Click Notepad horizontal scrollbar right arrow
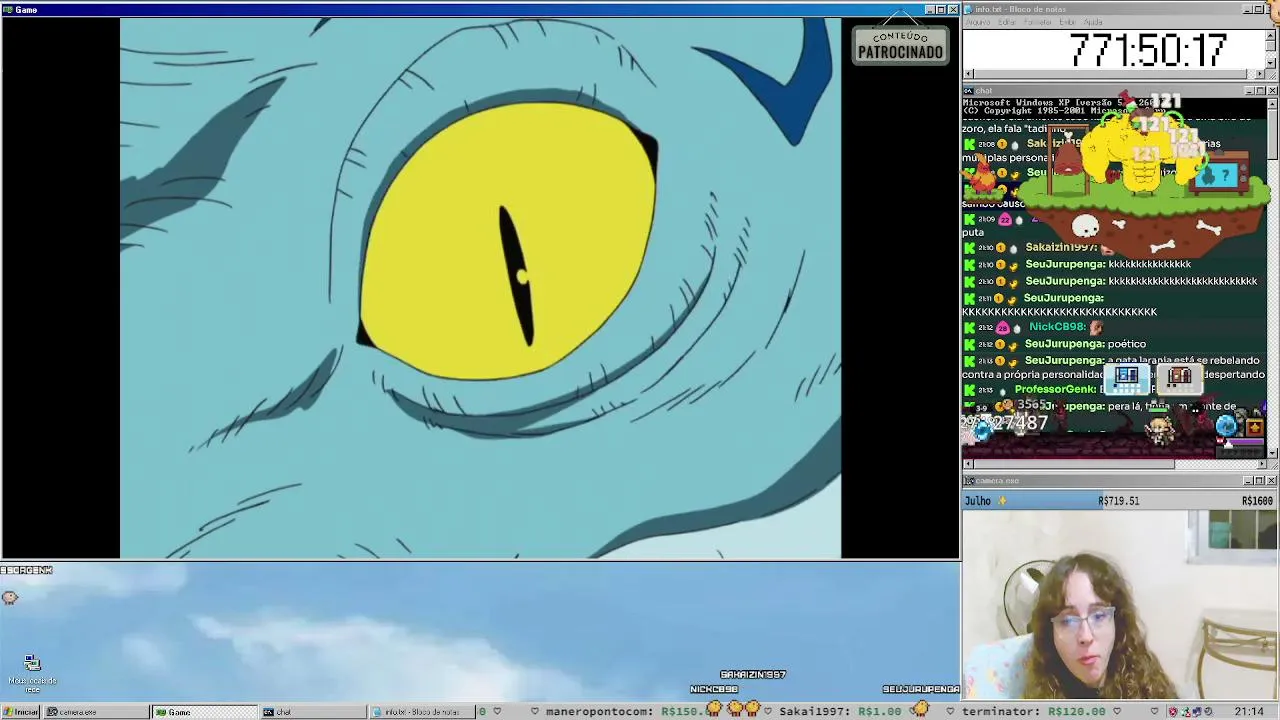1280x720 pixels. (x=1260, y=74)
